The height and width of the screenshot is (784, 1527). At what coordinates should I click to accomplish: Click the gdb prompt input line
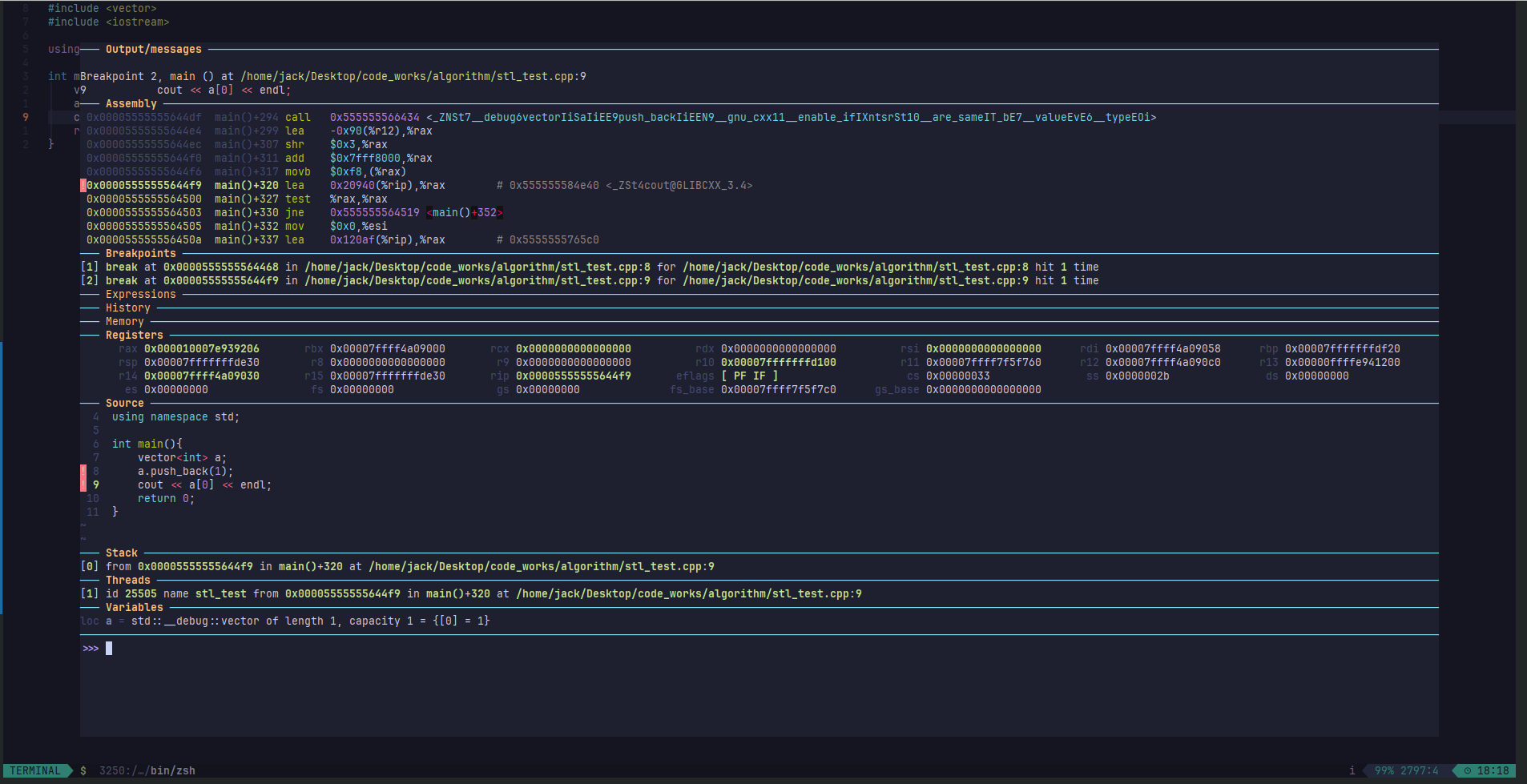[x=759, y=649]
